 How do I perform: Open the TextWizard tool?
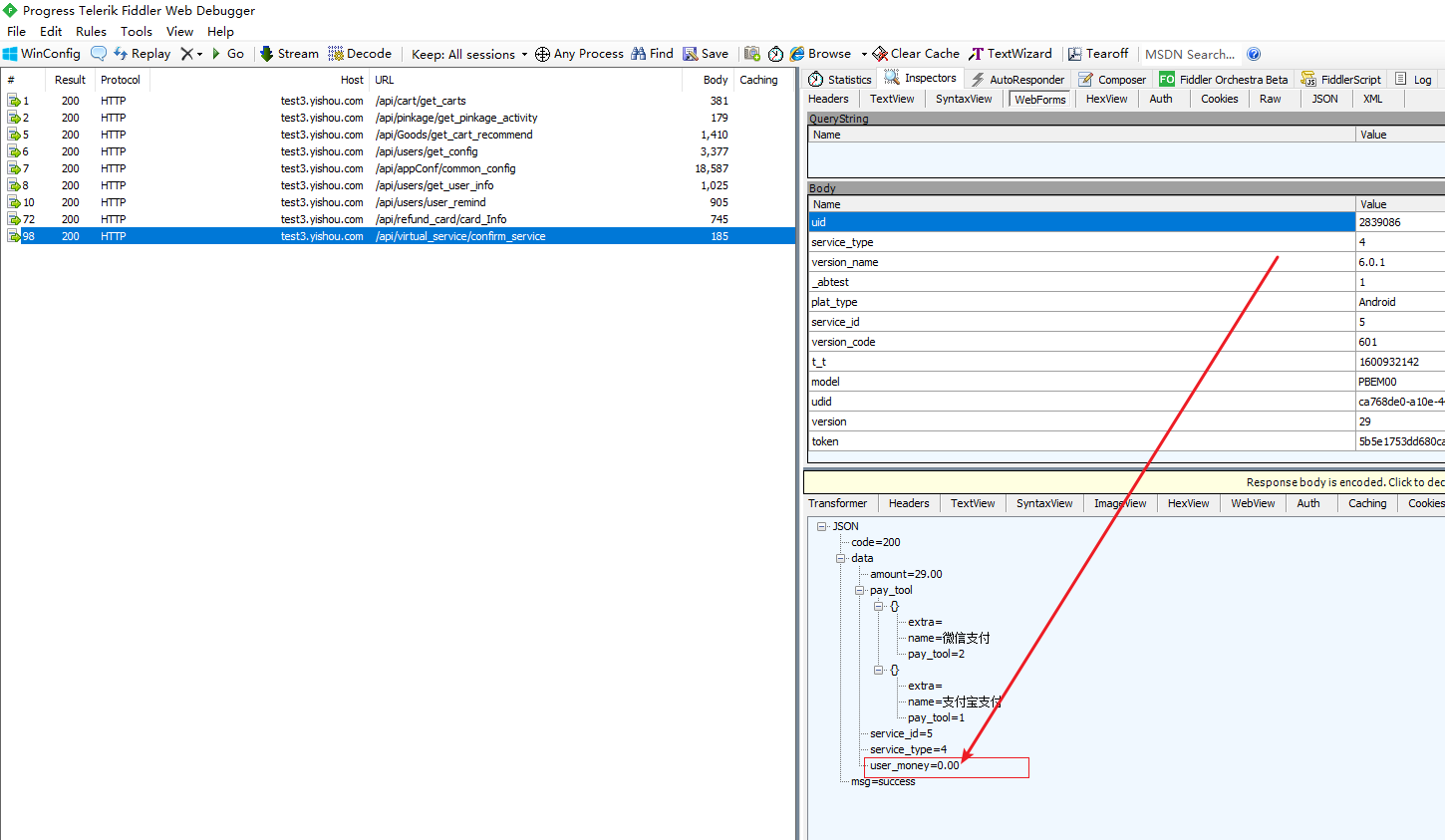pos(1011,54)
